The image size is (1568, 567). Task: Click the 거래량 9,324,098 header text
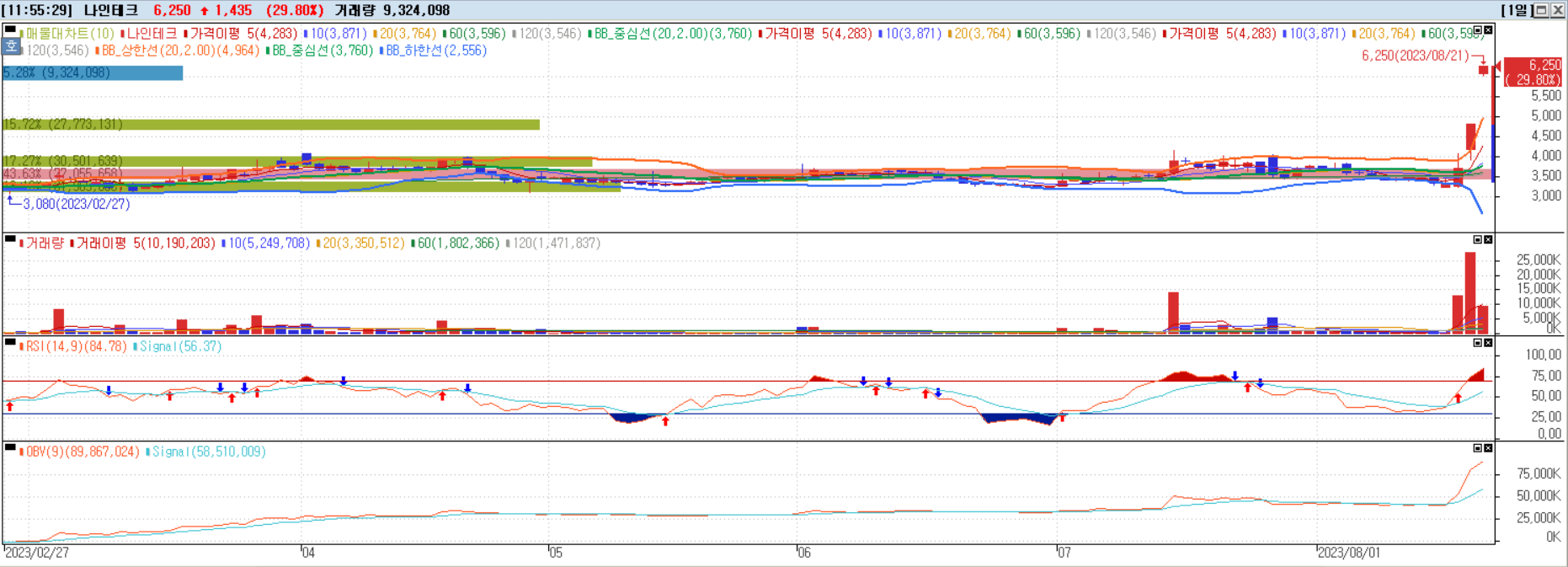click(x=392, y=10)
